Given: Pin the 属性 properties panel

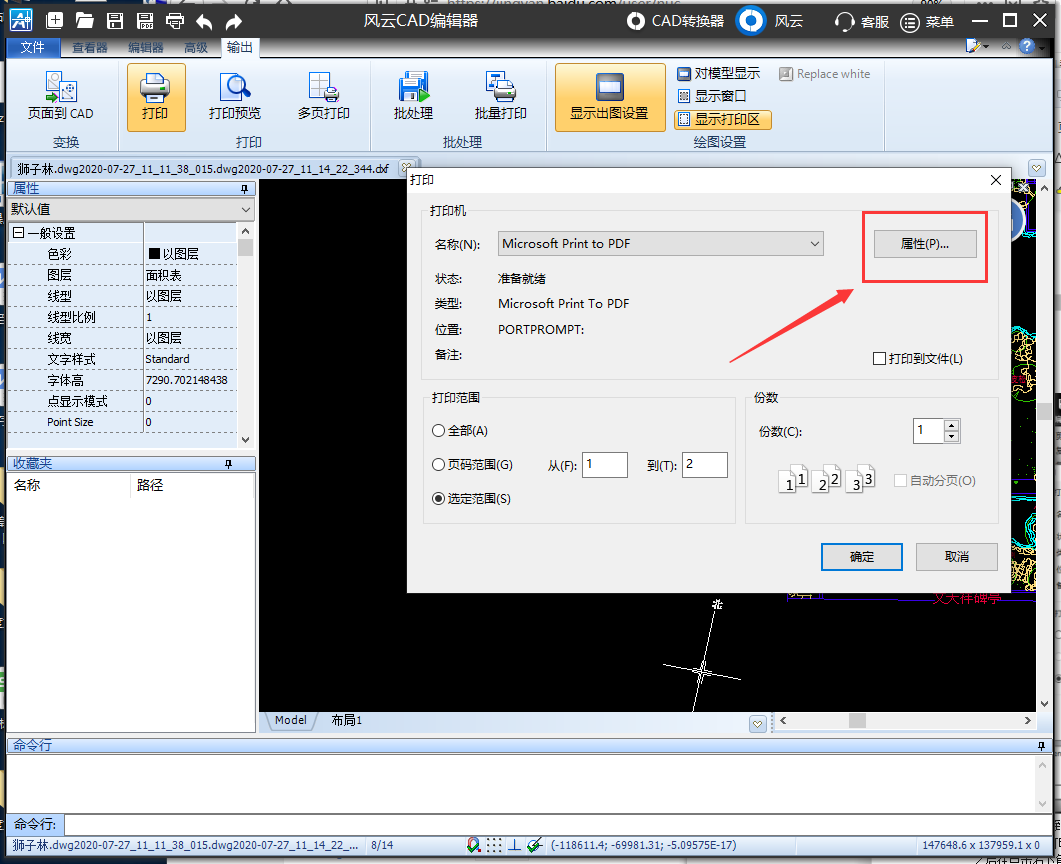Looking at the screenshot, I should [245, 189].
